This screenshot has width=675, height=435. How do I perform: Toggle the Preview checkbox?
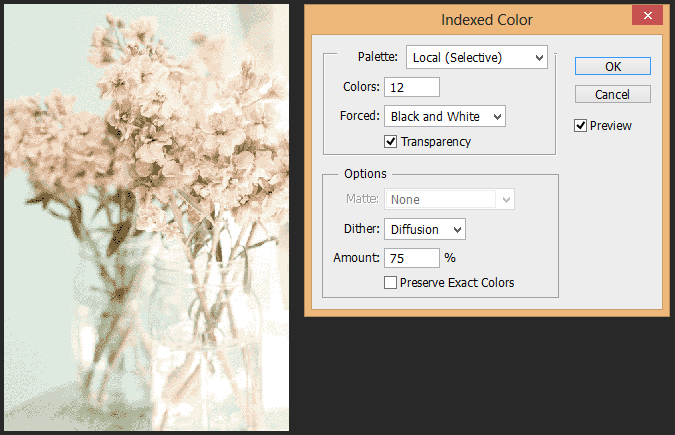pyautogui.click(x=580, y=126)
